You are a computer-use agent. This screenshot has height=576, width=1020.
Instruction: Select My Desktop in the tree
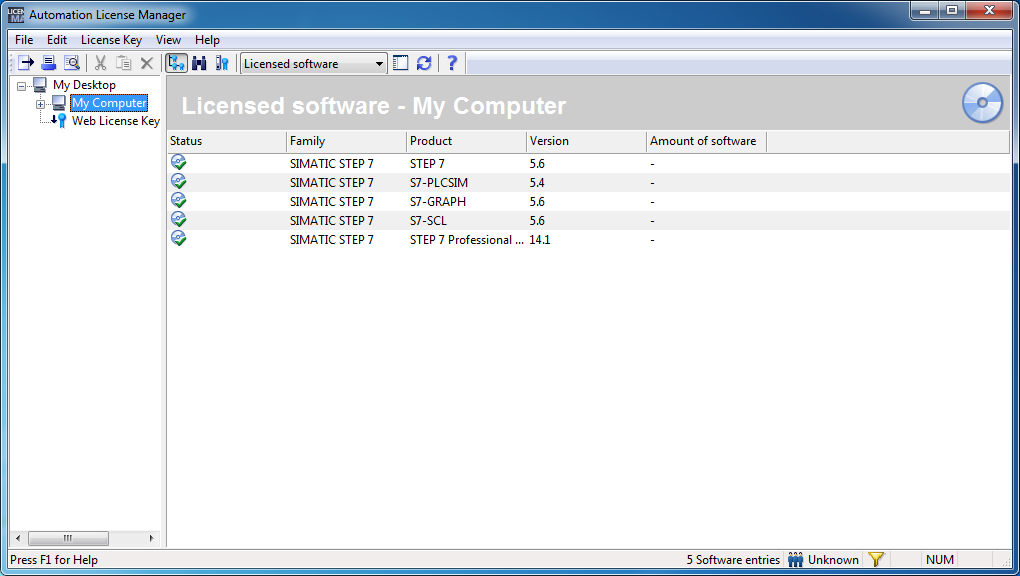point(85,85)
